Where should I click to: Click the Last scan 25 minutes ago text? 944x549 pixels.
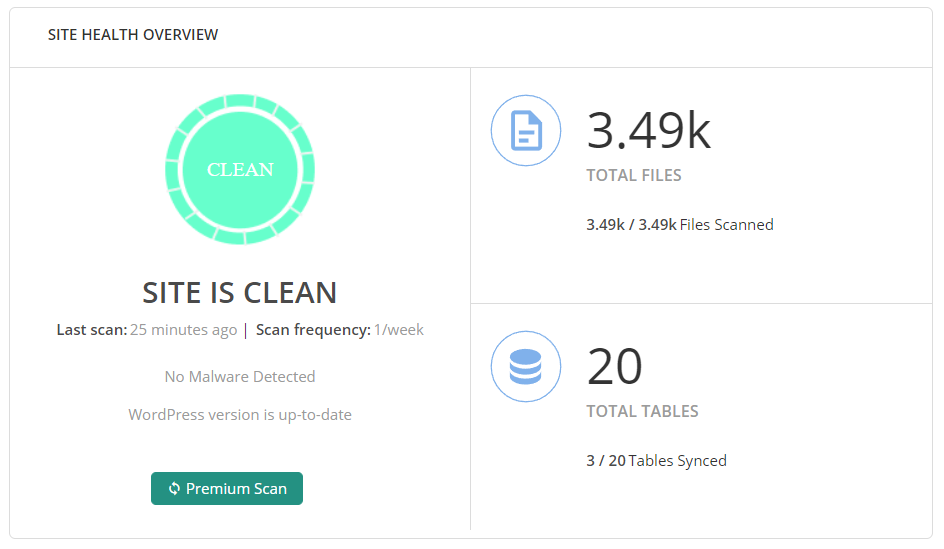[147, 330]
